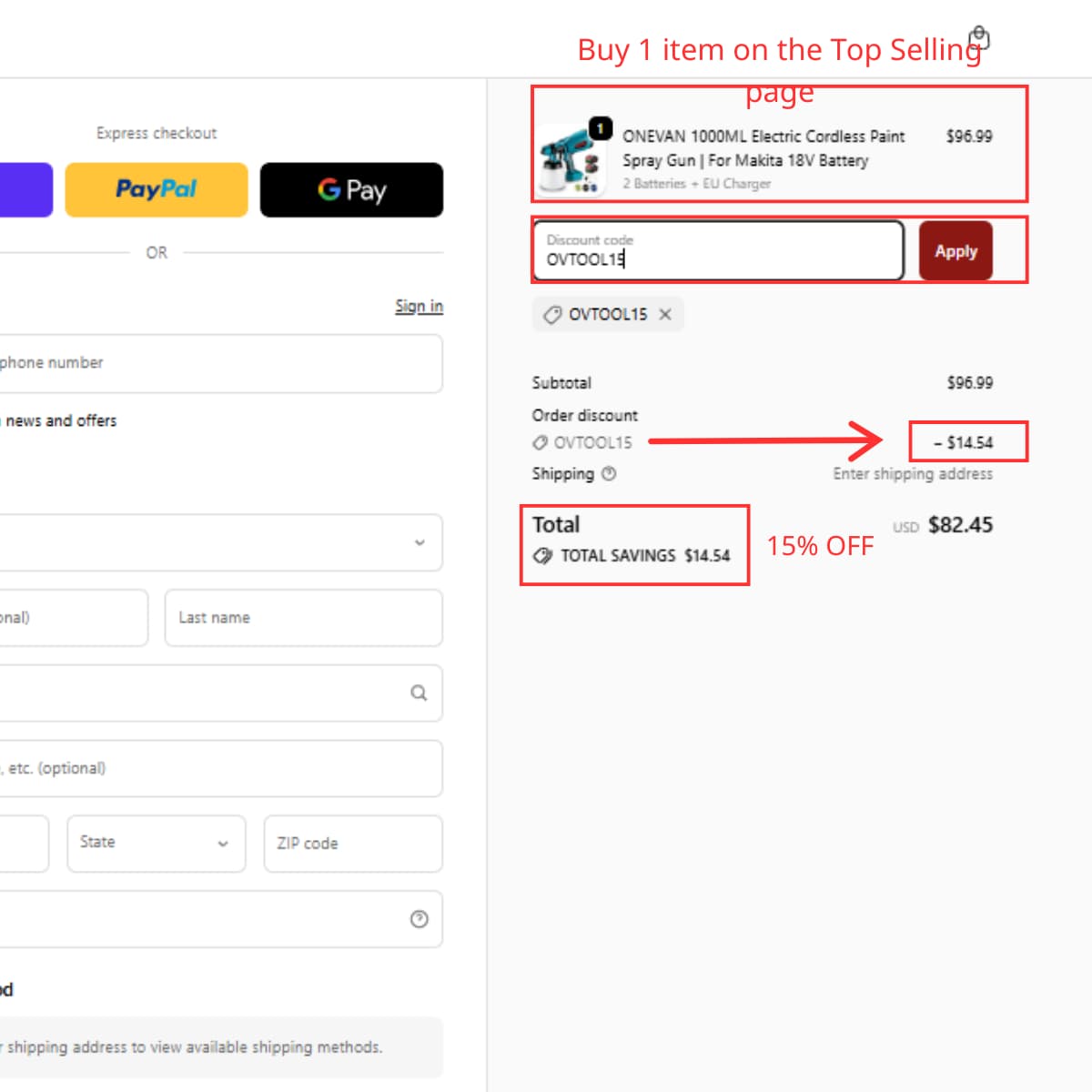The image size is (1092, 1092).
Task: Focus the email or phone number field
Action: [x=221, y=363]
